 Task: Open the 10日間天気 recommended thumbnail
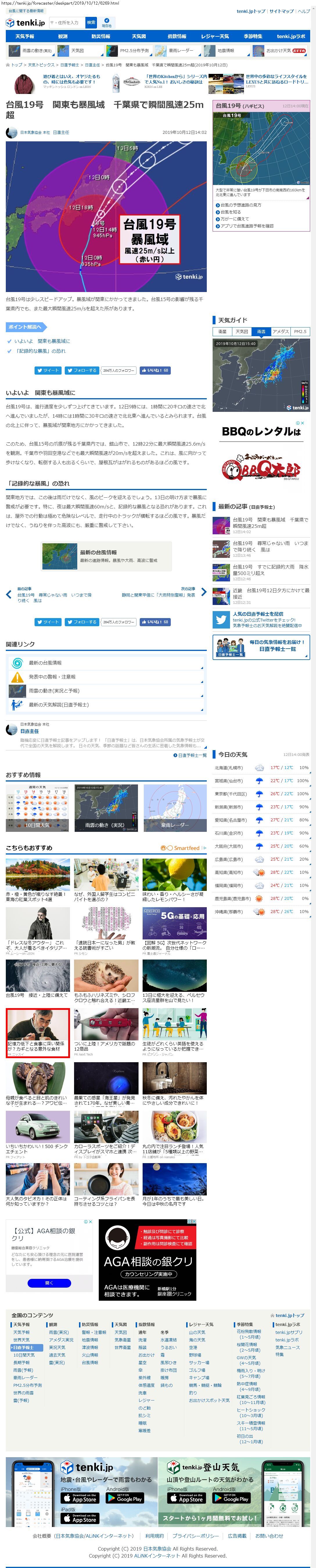point(38,807)
